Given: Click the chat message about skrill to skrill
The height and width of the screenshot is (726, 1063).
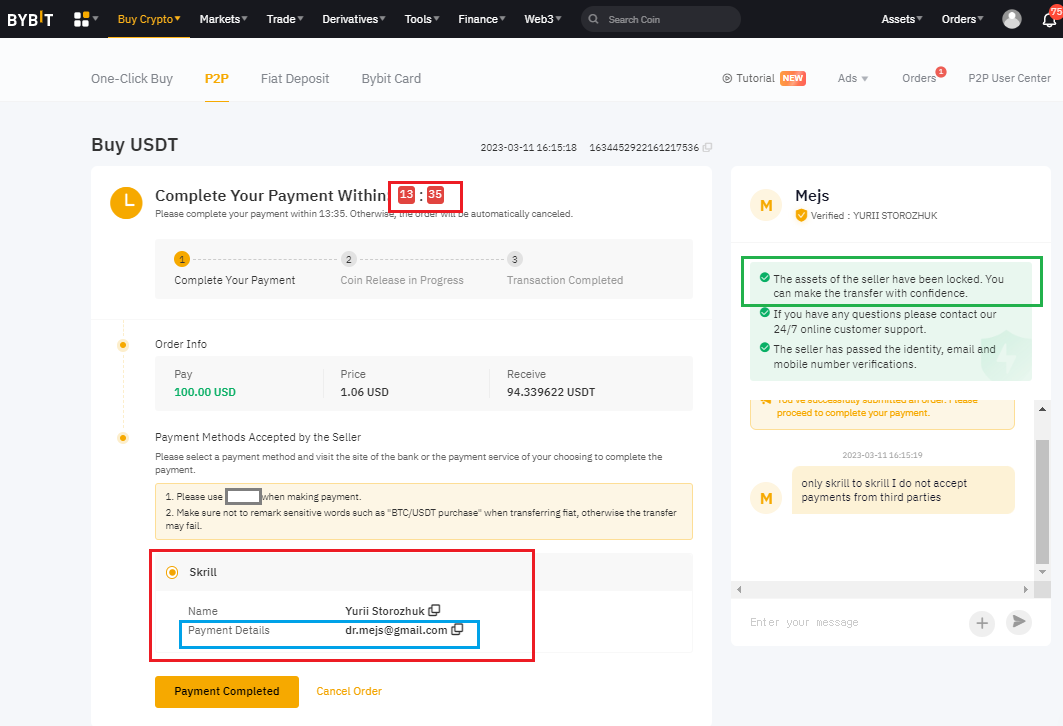Looking at the screenshot, I should coord(903,490).
